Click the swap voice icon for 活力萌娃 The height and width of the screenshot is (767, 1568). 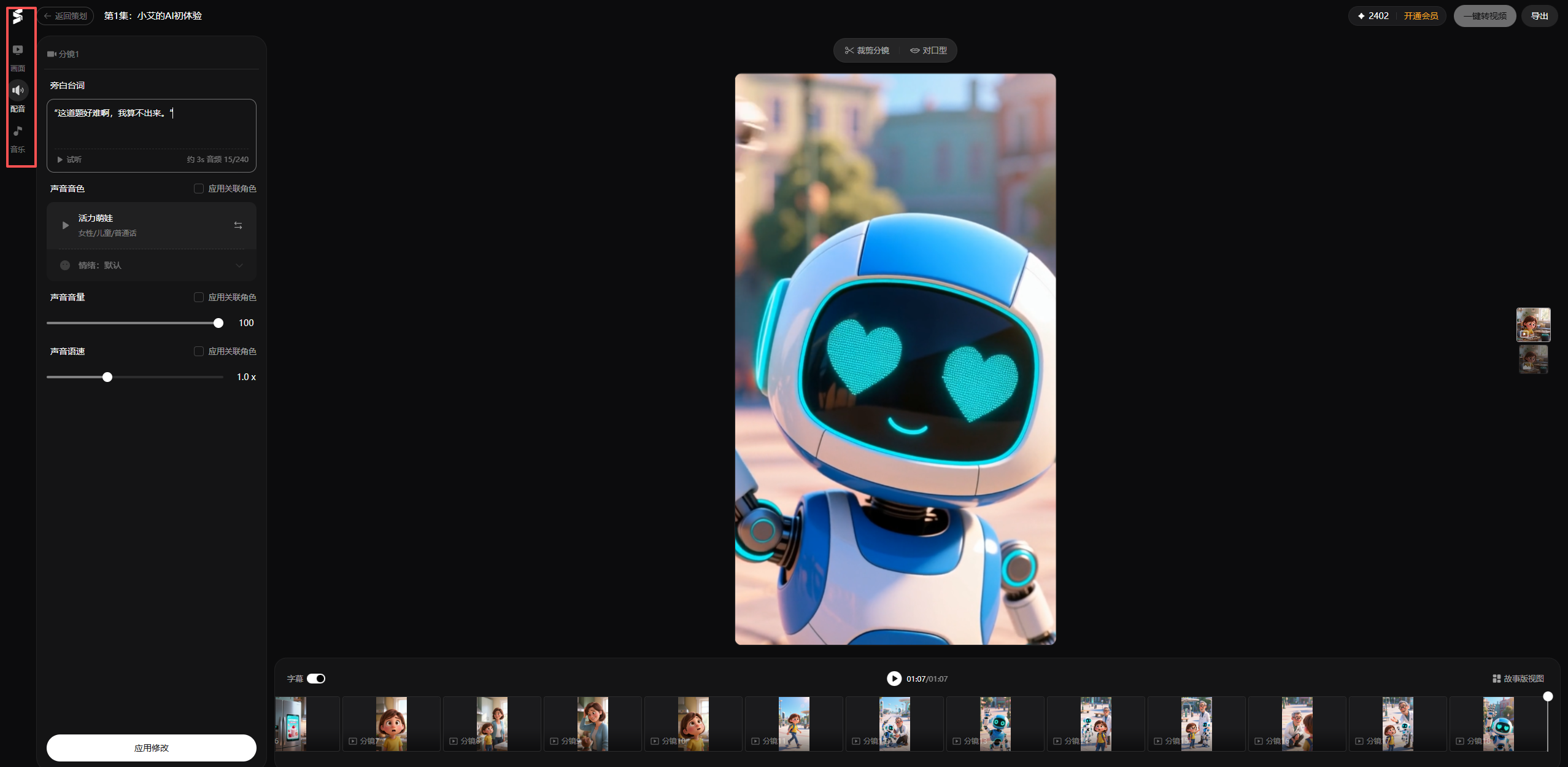pos(238,225)
